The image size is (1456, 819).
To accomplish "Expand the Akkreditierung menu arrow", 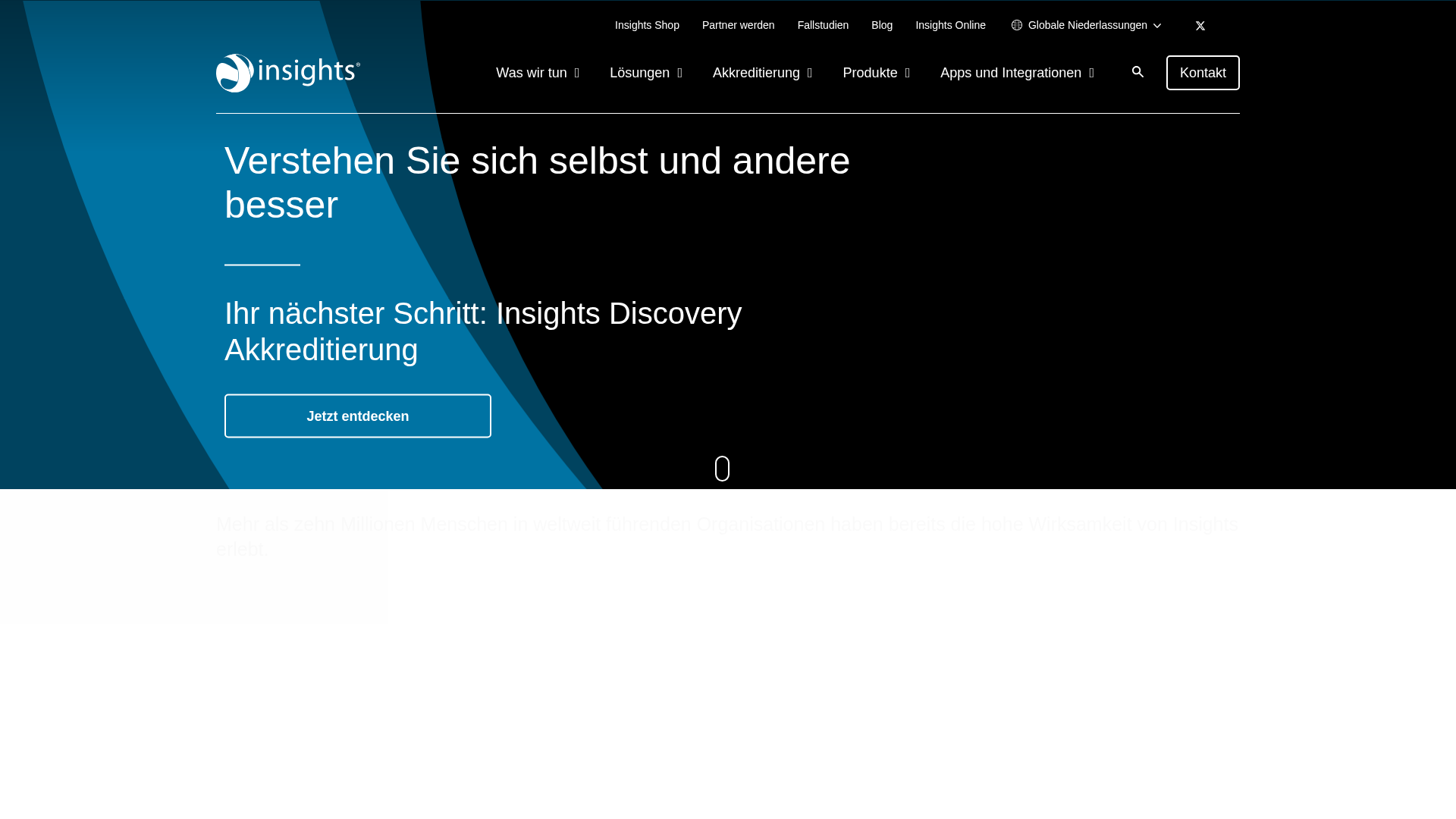I will [810, 74].
